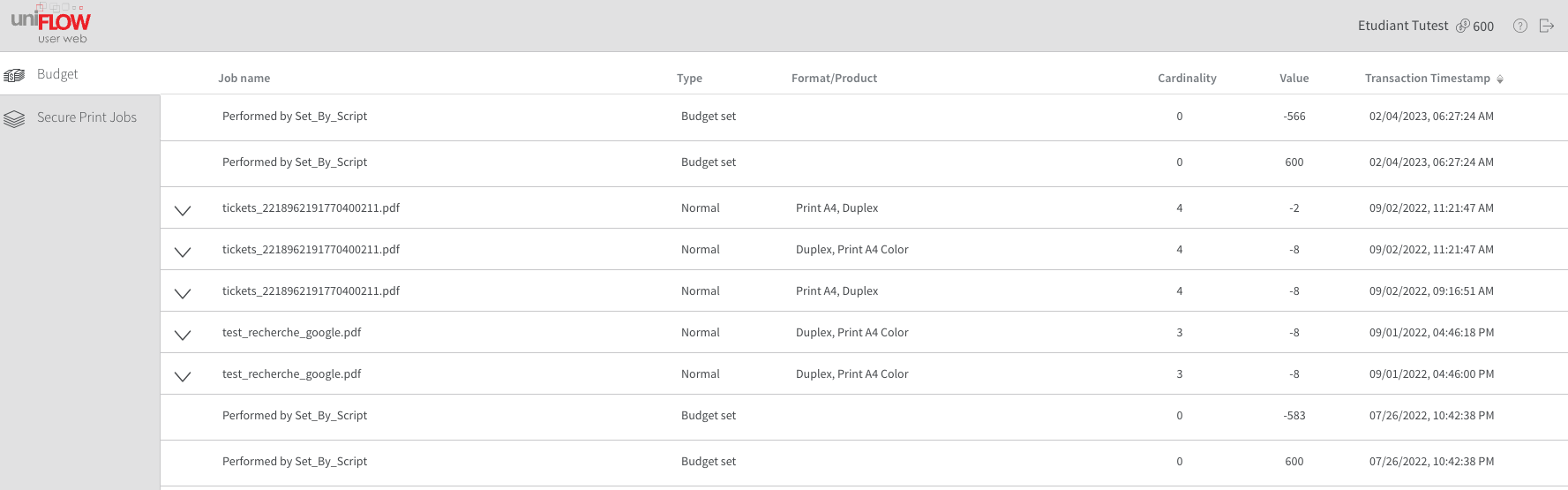
Task: Click the stacked sheets icon for Secure Print Jobs
Action: (14, 118)
